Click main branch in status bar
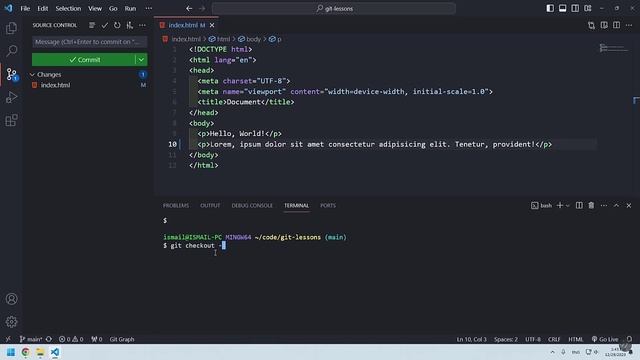 [31, 339]
